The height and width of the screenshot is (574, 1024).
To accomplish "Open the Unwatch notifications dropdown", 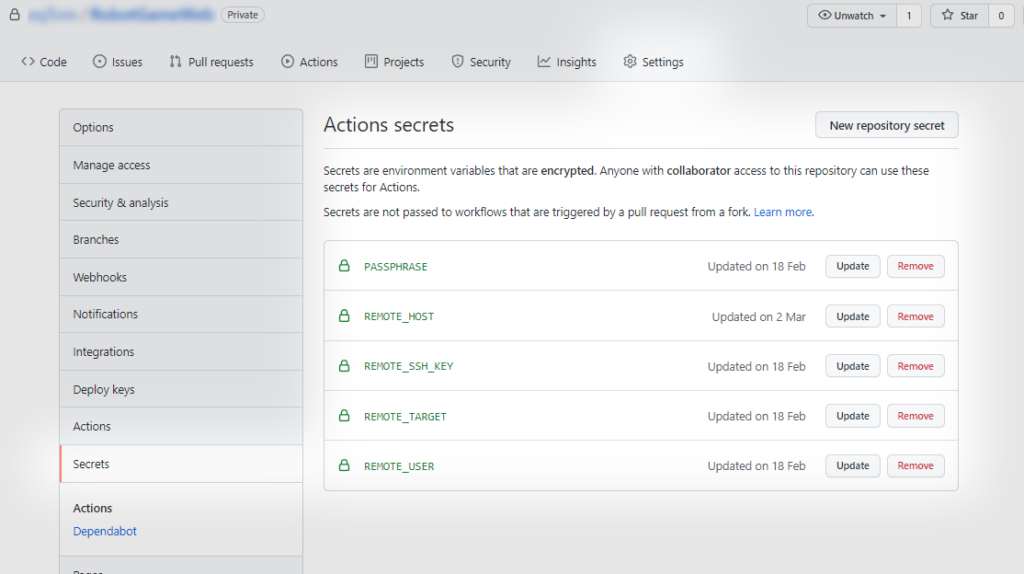I will pos(852,16).
